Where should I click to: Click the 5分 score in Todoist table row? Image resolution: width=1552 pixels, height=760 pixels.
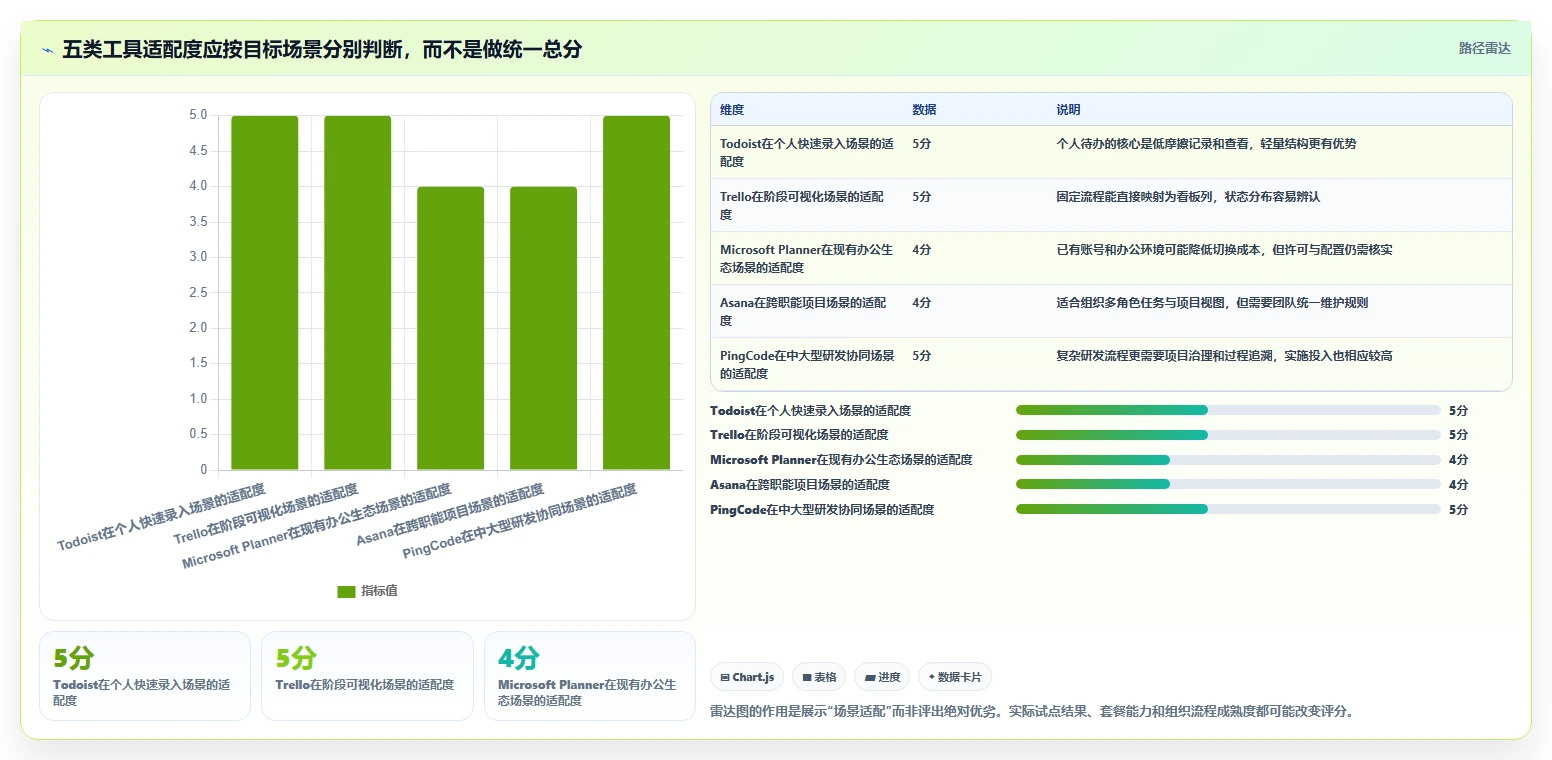tap(921, 144)
